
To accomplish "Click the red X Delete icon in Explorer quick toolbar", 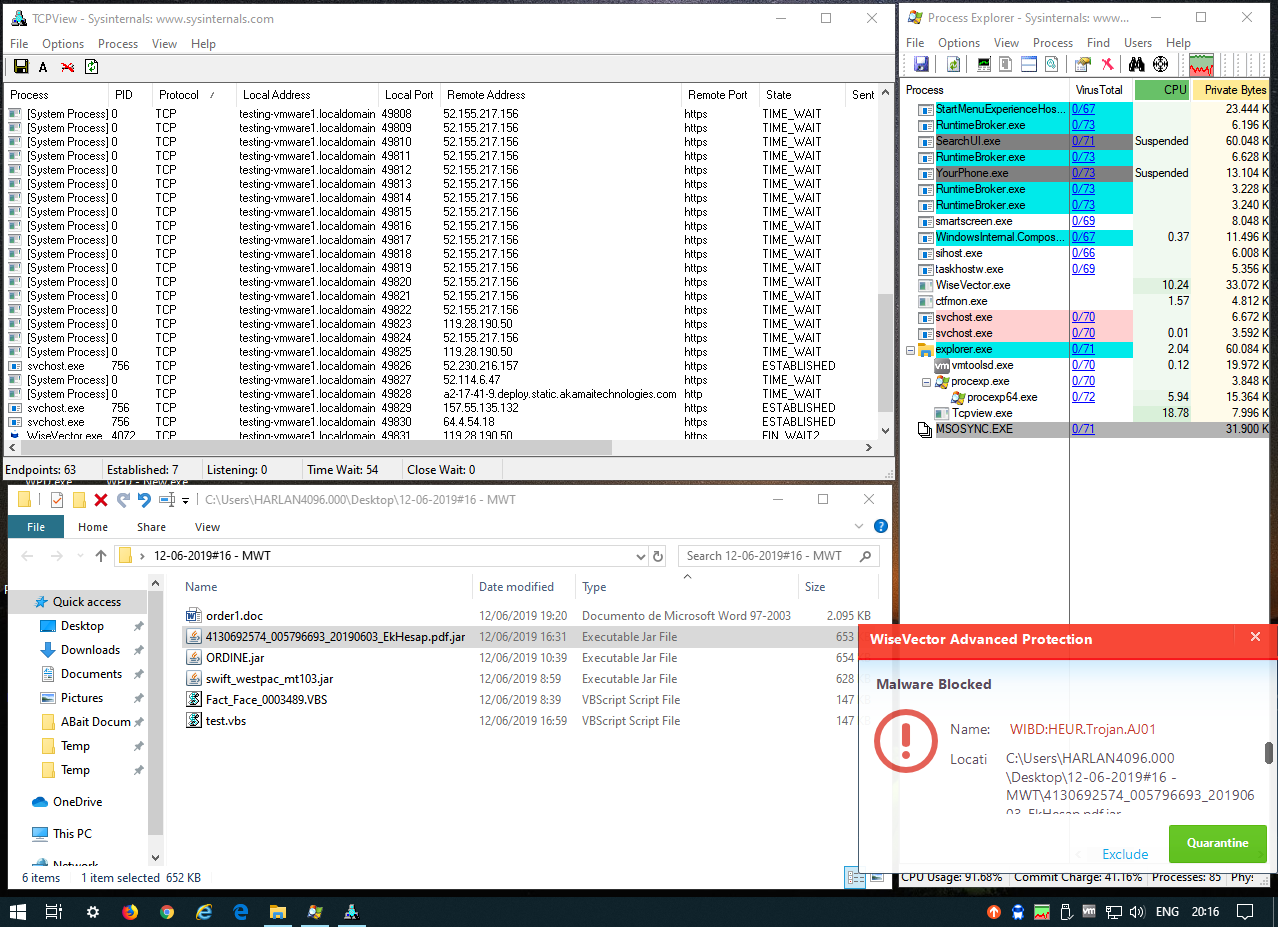I will coord(101,500).
